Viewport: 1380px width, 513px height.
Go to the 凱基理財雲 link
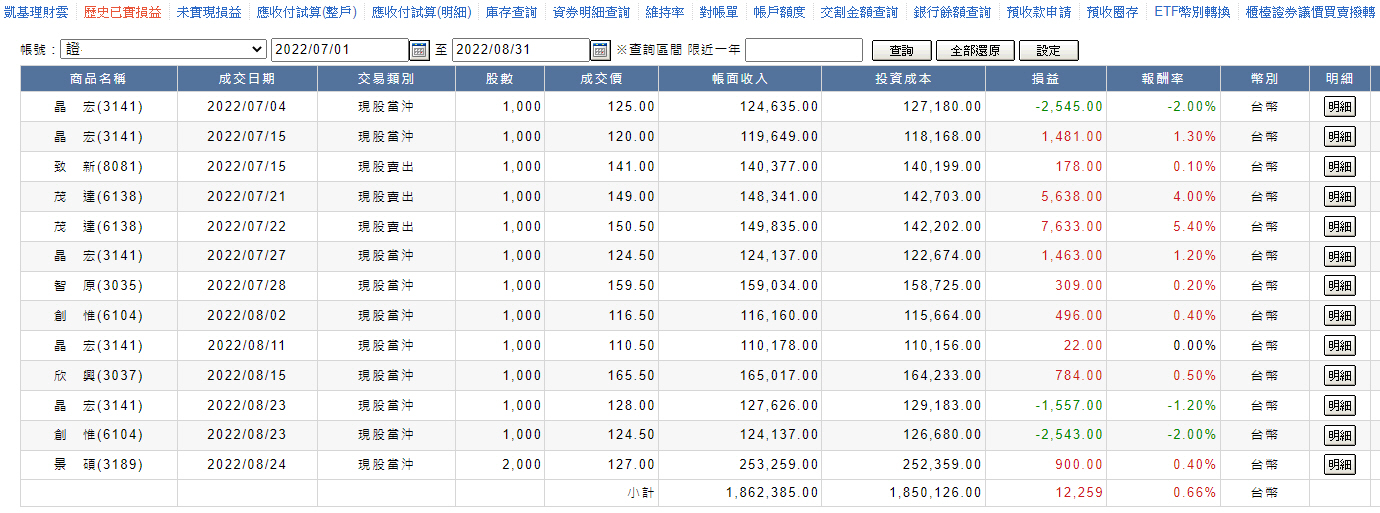coord(36,13)
